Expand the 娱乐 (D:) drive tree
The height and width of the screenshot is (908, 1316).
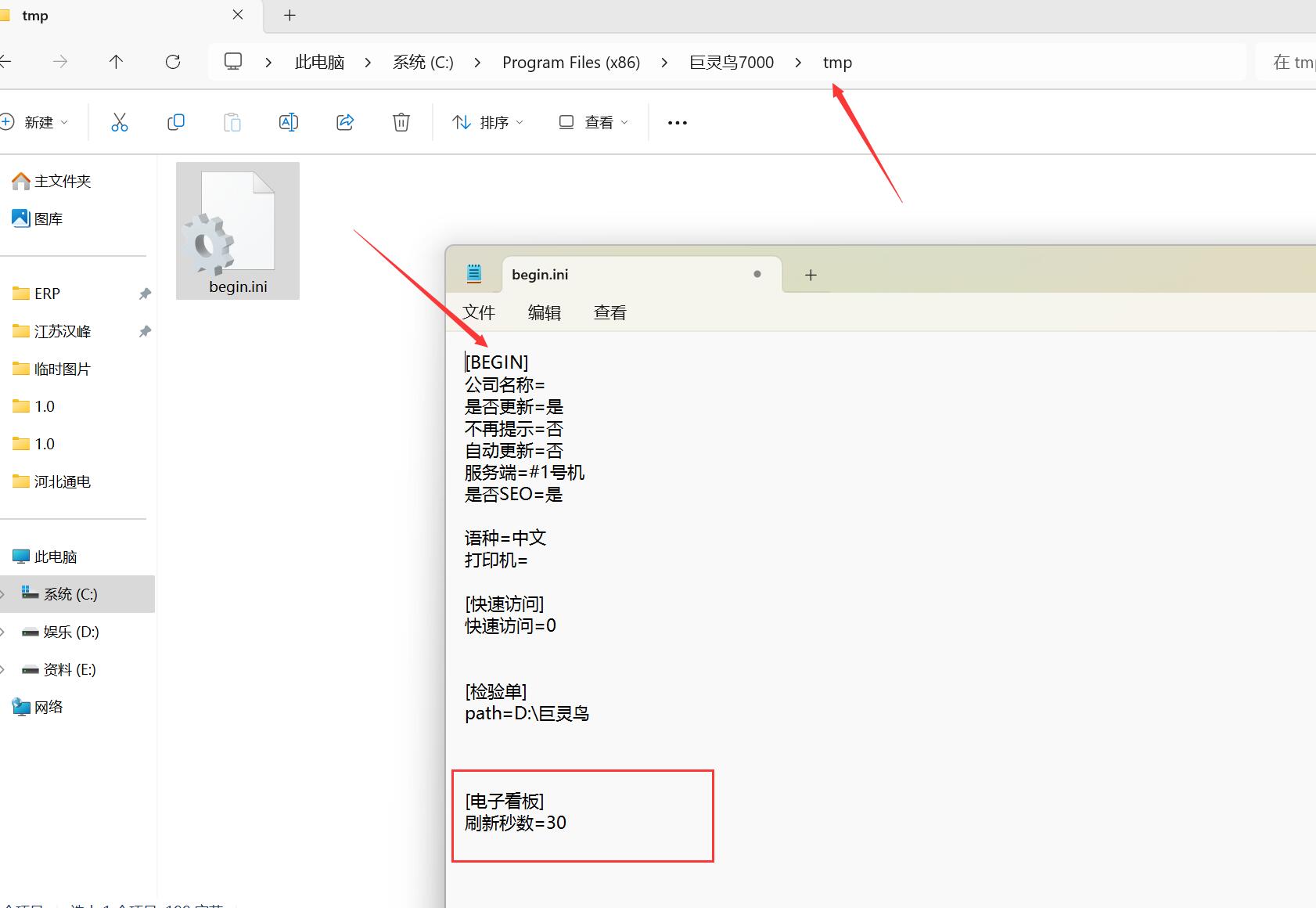2,632
